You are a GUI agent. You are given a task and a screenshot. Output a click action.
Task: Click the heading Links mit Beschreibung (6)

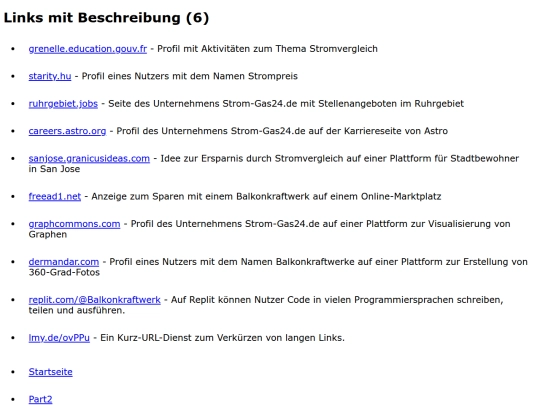point(106,18)
